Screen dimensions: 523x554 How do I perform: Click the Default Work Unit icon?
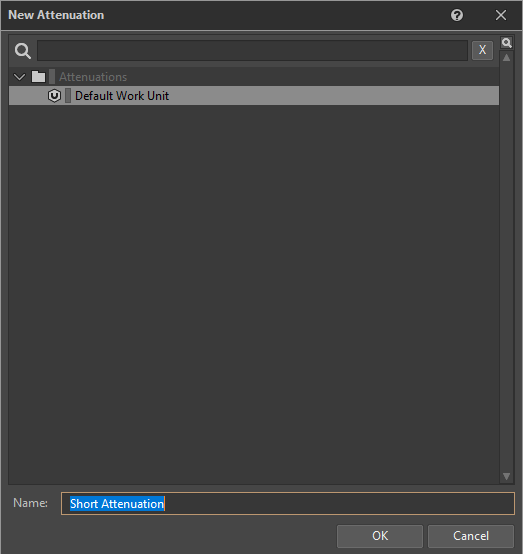(x=54, y=96)
